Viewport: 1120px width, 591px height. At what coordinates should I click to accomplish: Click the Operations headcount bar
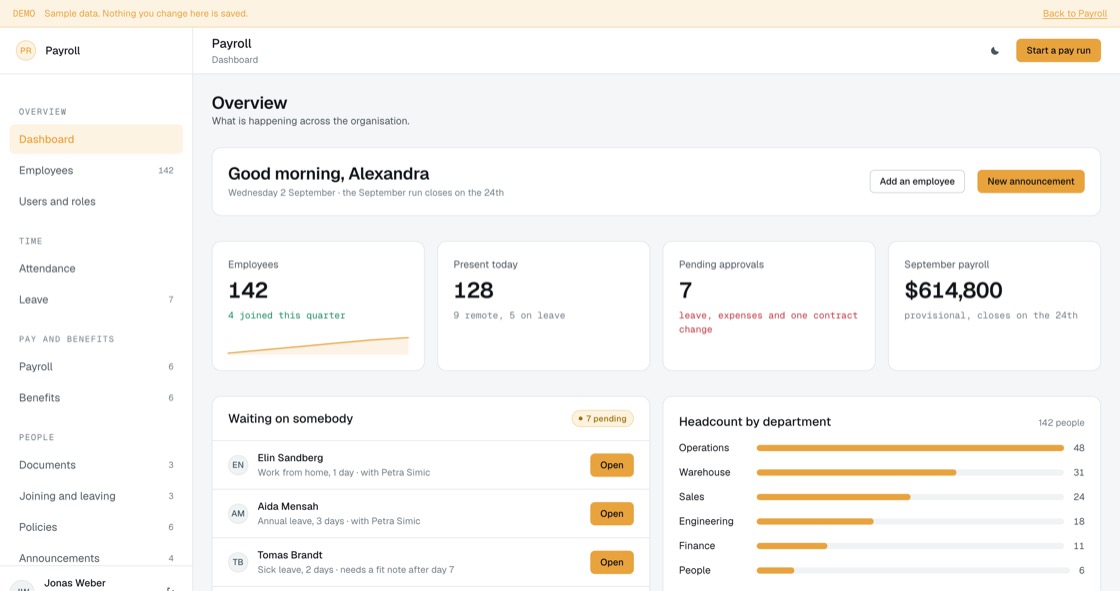tap(910, 448)
